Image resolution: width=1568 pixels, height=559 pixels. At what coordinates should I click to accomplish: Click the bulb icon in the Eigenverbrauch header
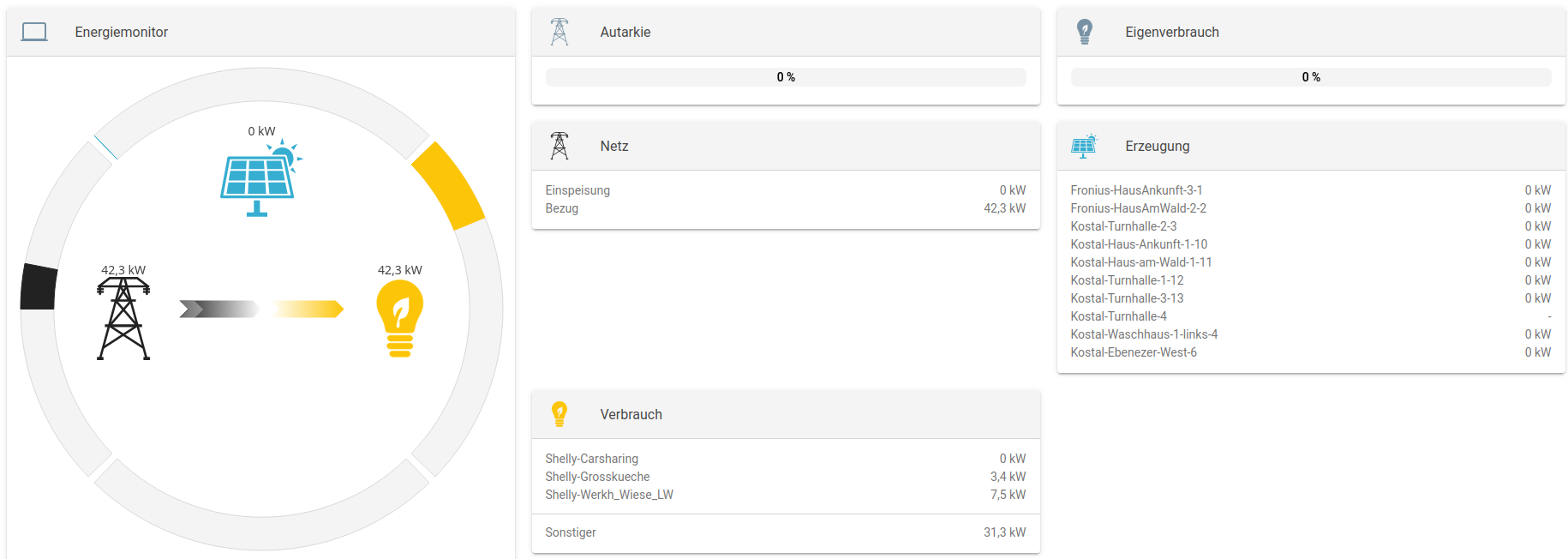tap(1085, 33)
